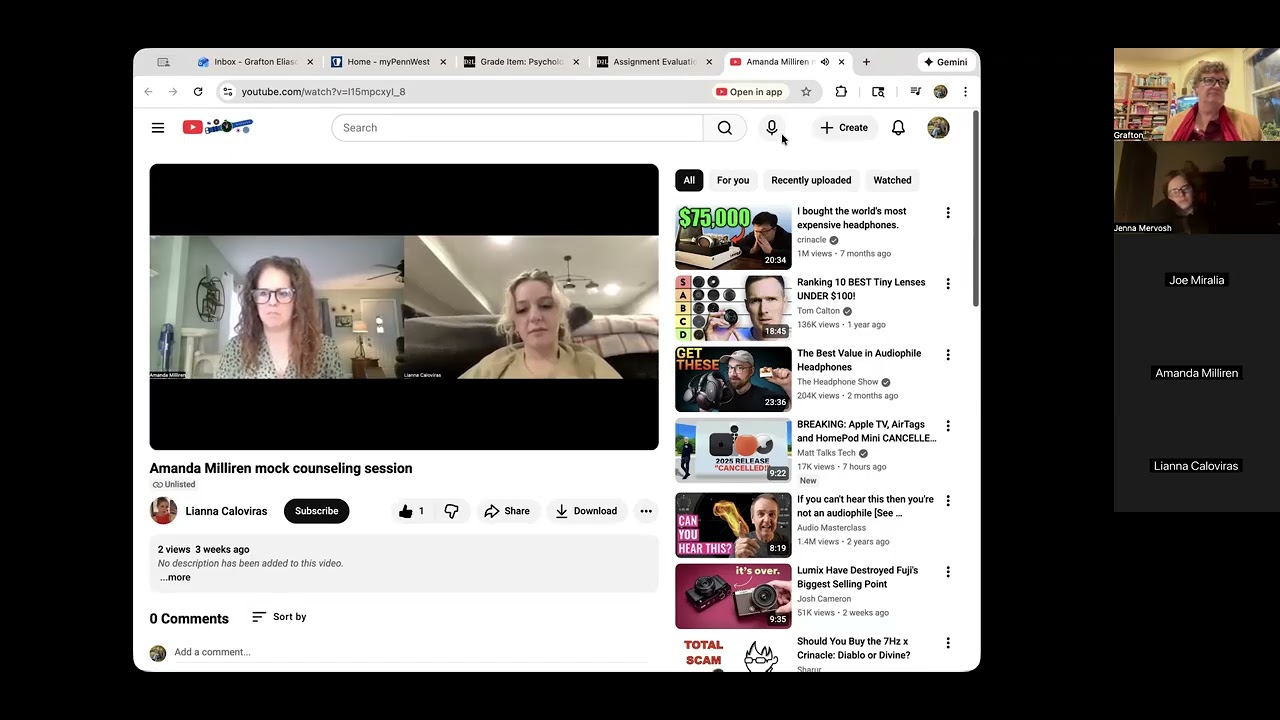
Task: Download the video
Action: pos(586,511)
